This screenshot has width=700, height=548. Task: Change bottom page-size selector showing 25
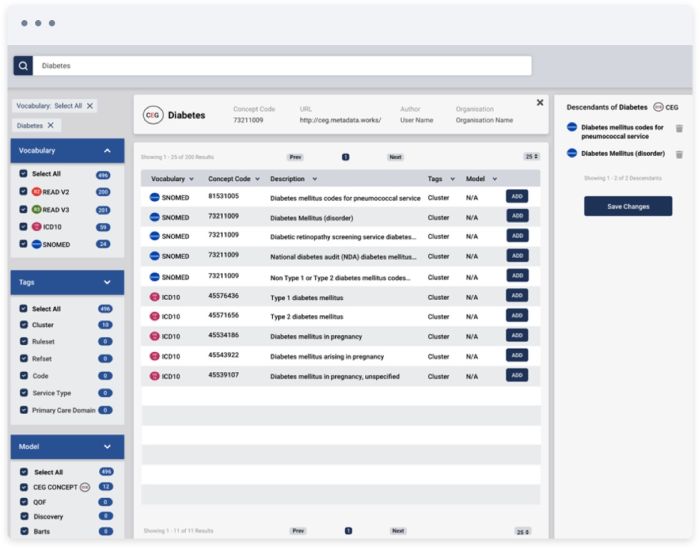[522, 532]
